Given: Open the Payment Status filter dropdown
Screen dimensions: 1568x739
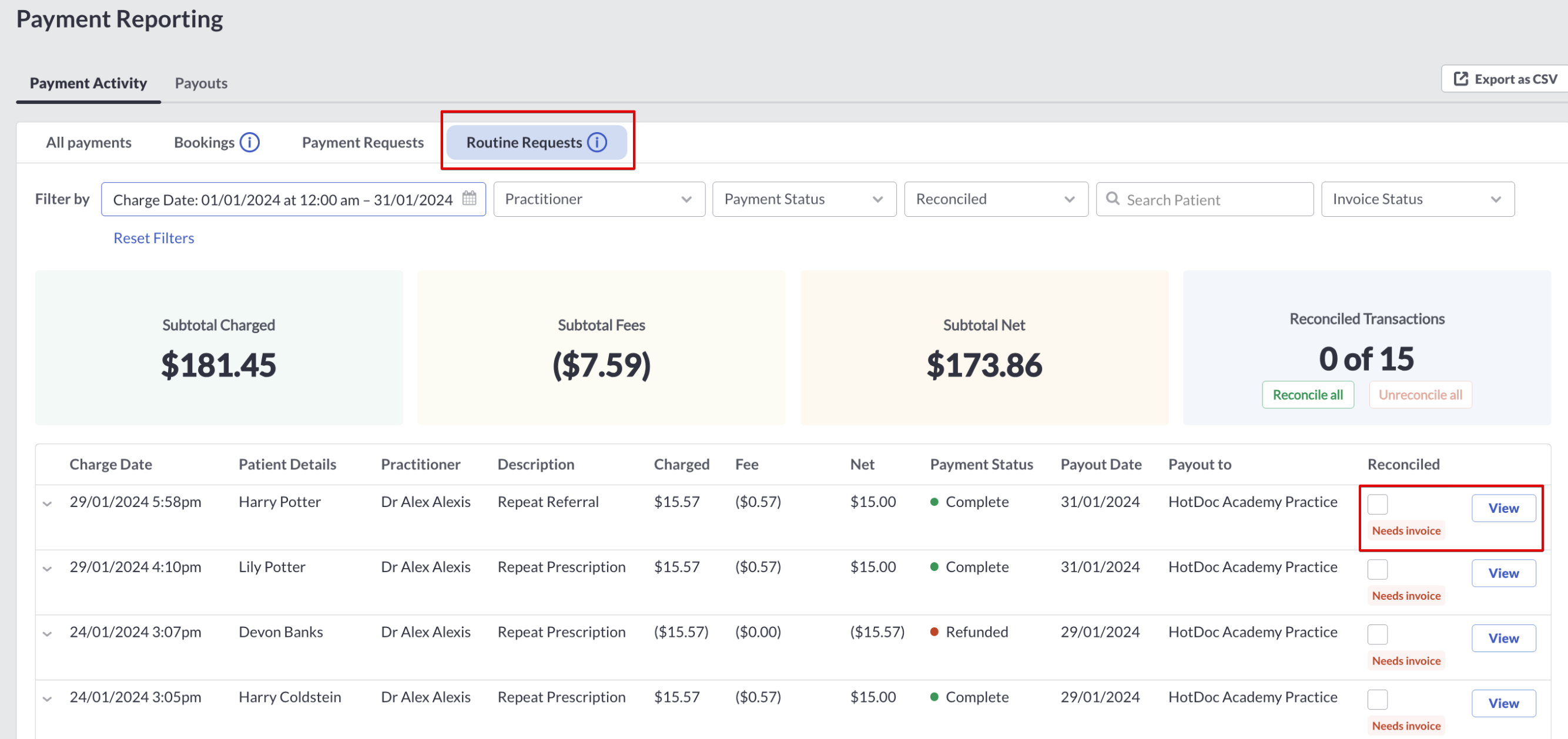Looking at the screenshot, I should coord(804,199).
